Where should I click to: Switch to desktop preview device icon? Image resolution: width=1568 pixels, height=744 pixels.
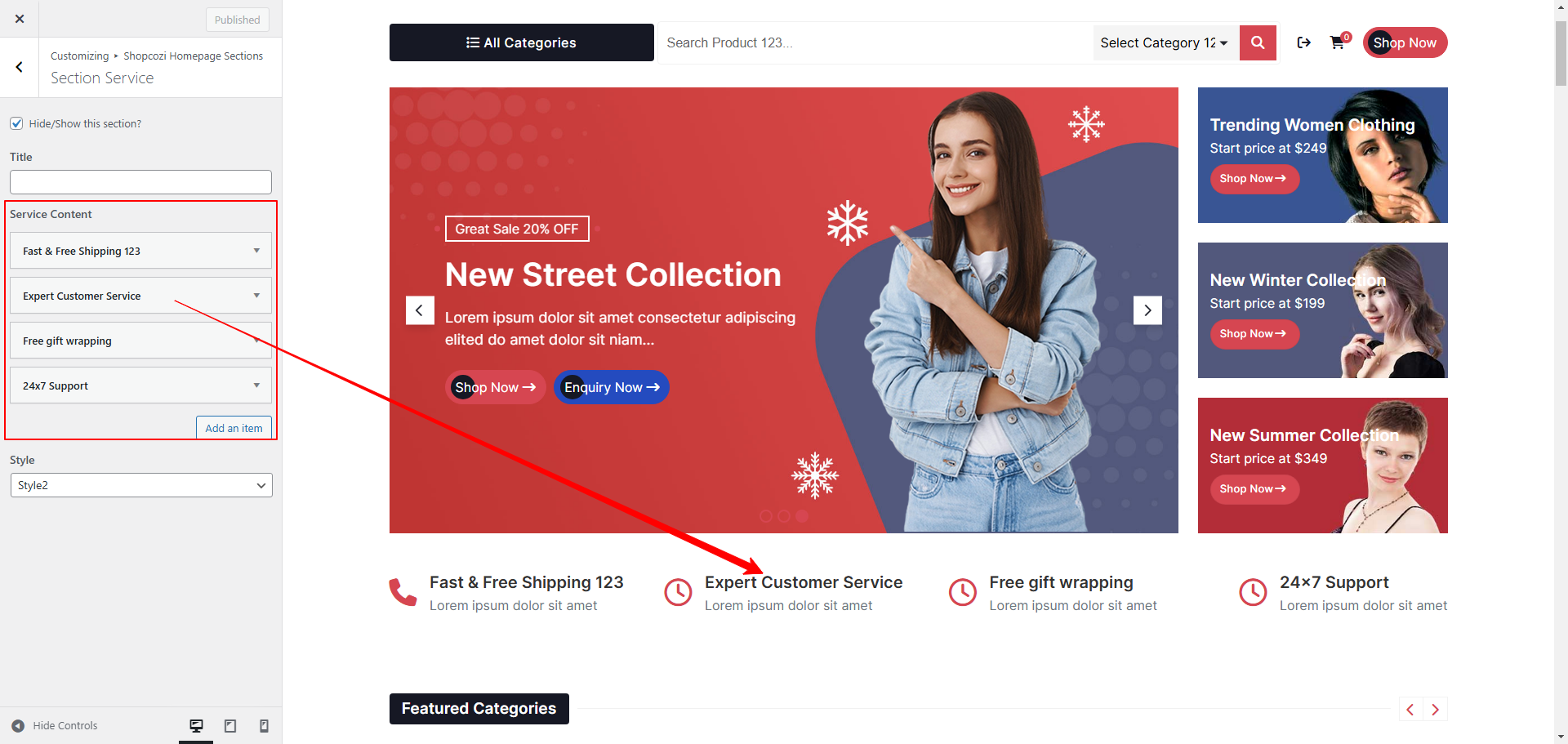196,726
